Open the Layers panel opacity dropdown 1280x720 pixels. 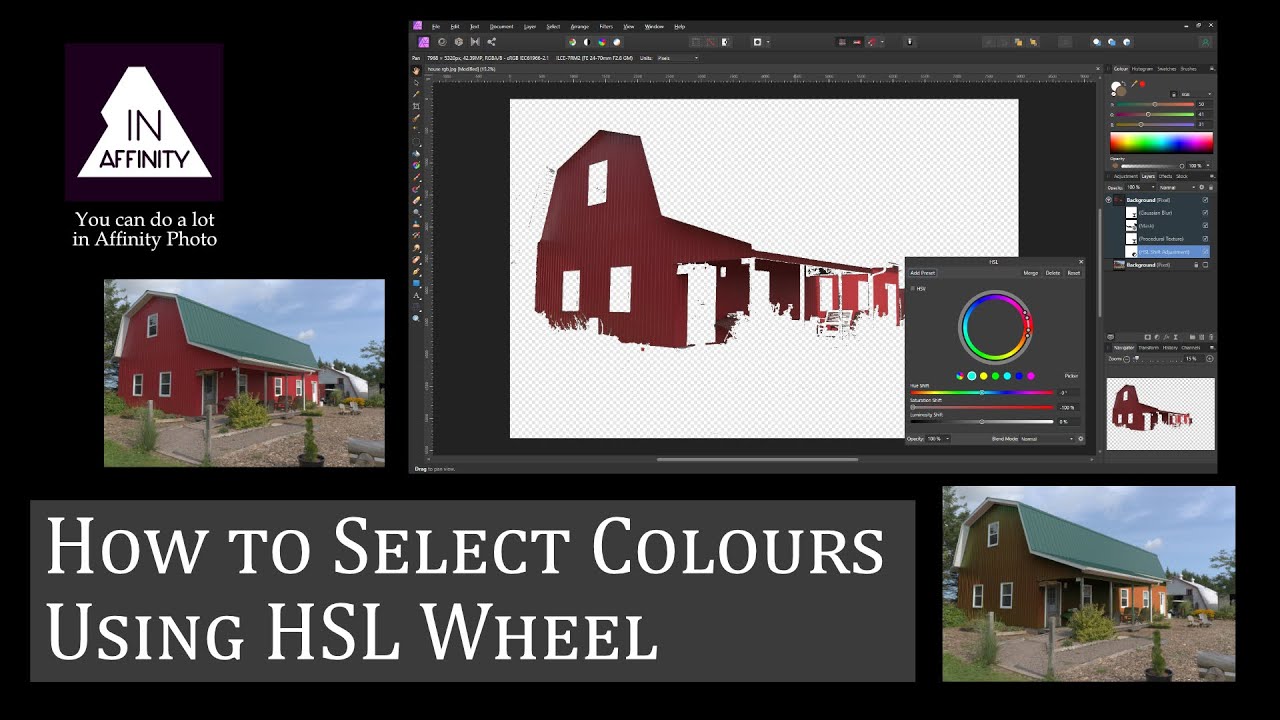pyautogui.click(x=1141, y=187)
